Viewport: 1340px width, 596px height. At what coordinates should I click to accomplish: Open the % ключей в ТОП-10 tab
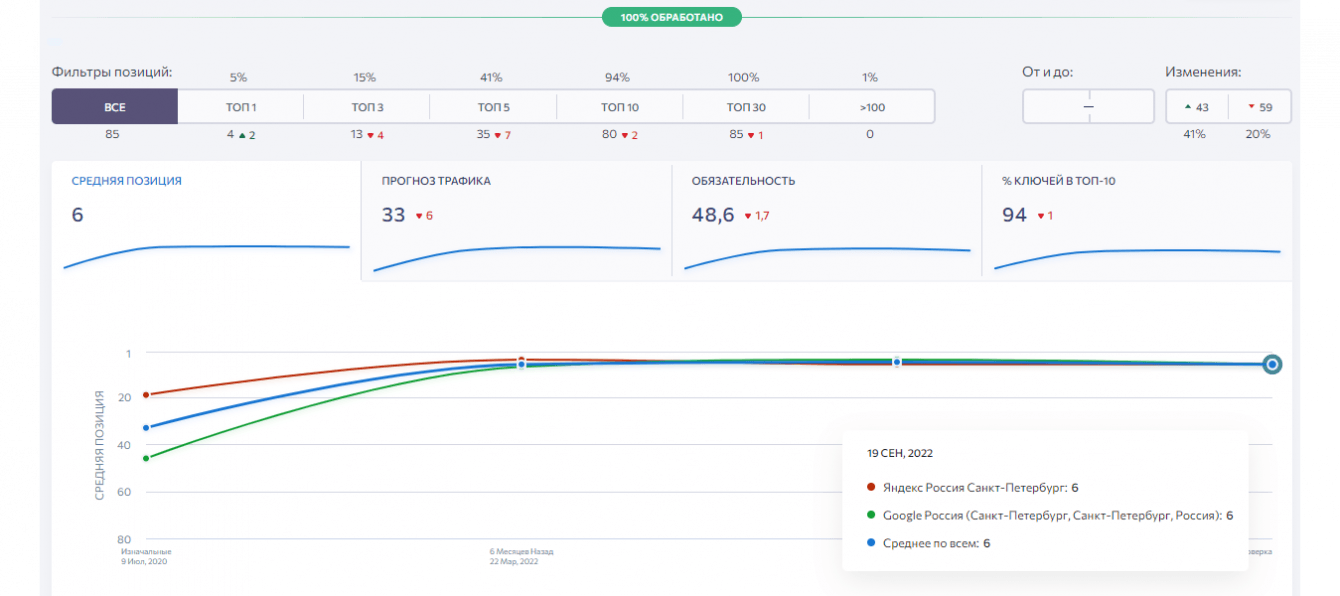coord(1136,220)
